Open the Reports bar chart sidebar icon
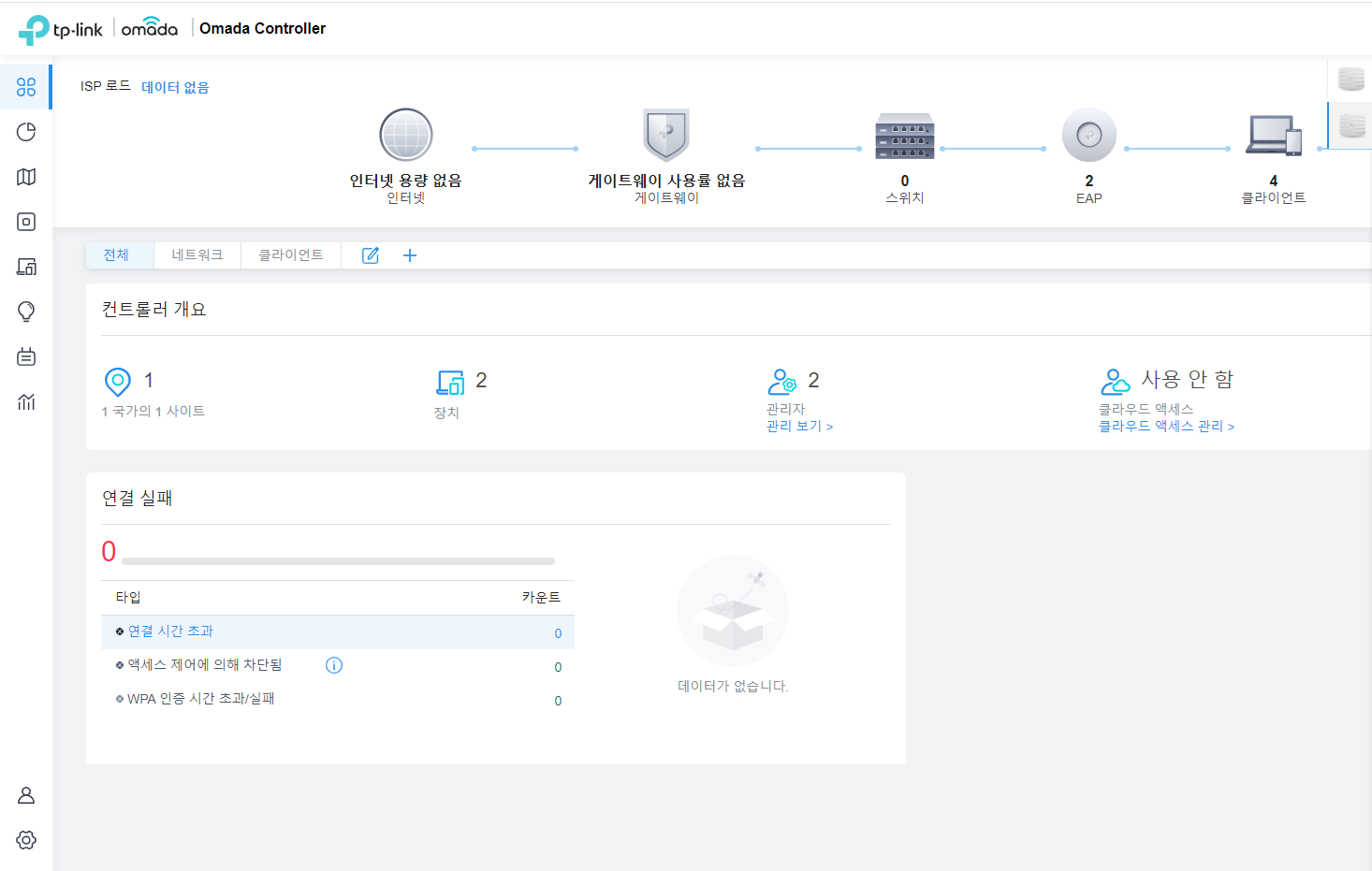1372x871 pixels. 26,401
